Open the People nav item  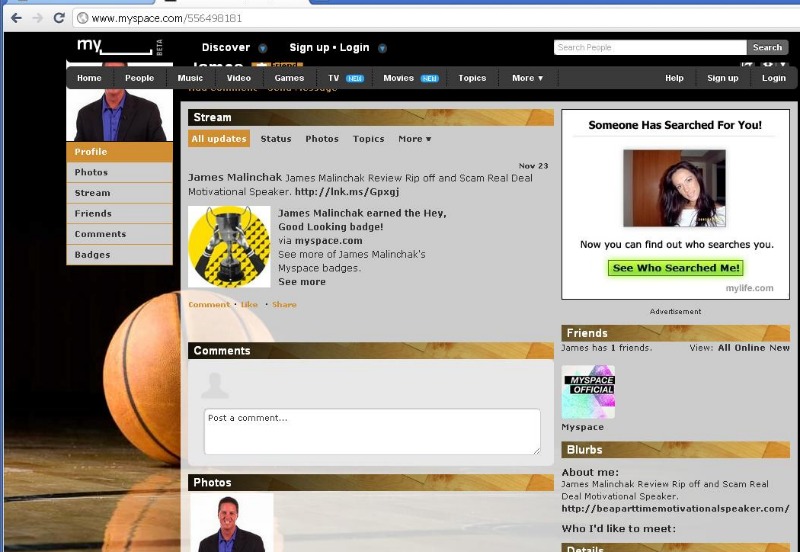point(139,78)
